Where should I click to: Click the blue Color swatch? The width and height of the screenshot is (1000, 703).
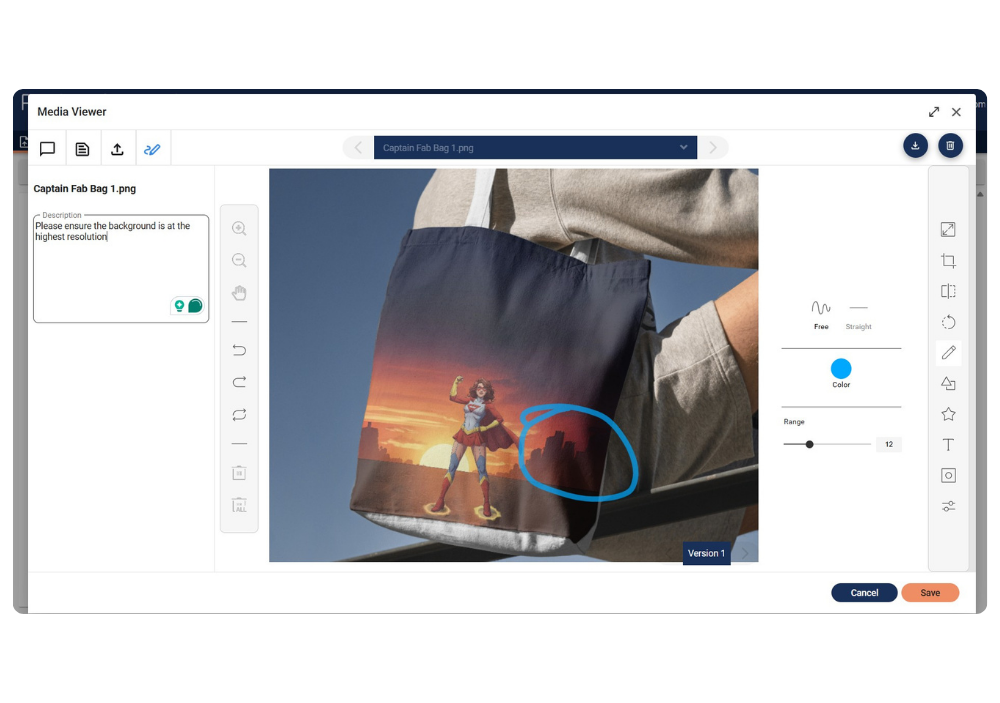click(841, 368)
